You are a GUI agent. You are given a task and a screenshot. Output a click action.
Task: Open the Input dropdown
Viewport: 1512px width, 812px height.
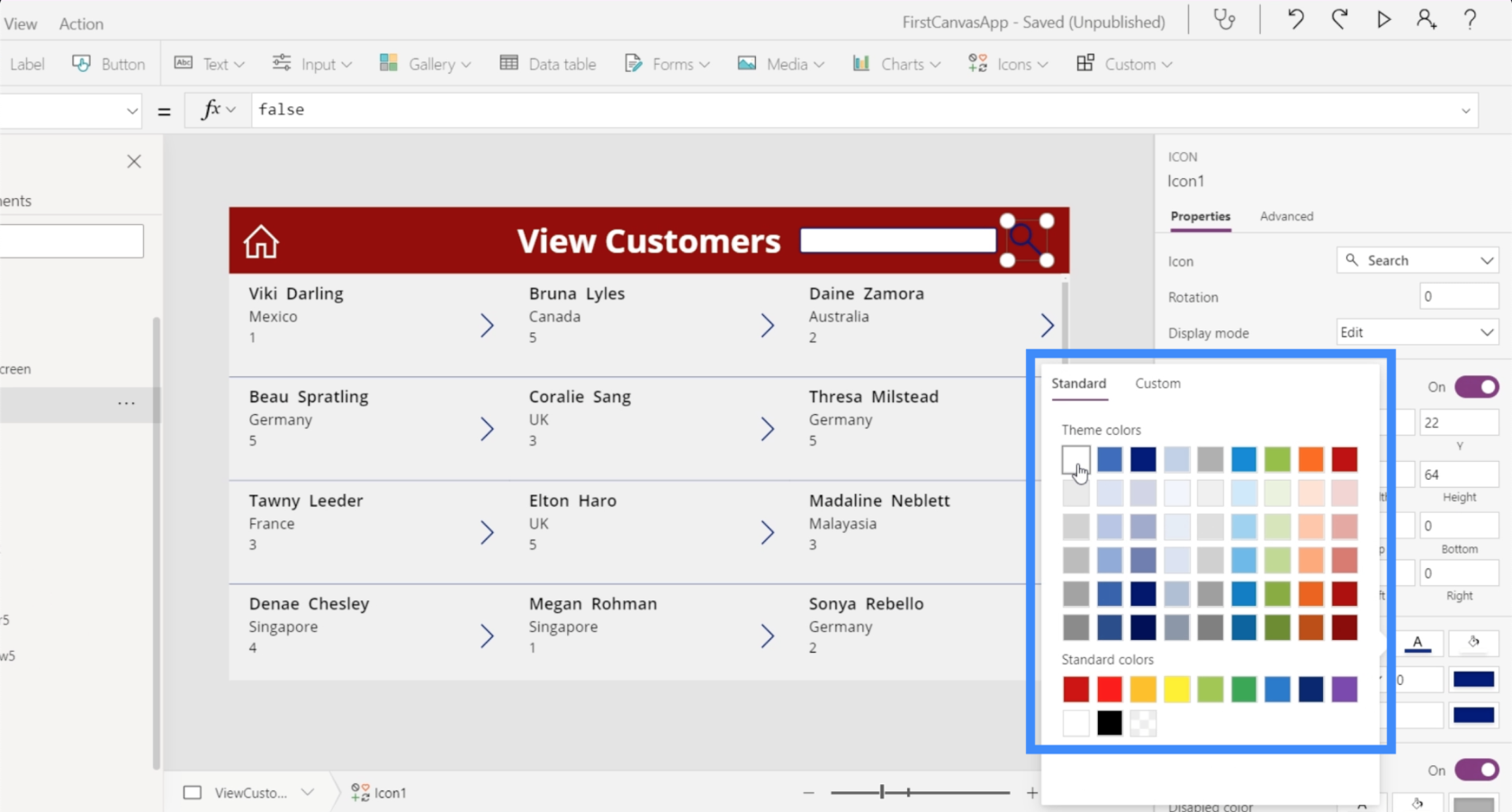click(312, 64)
